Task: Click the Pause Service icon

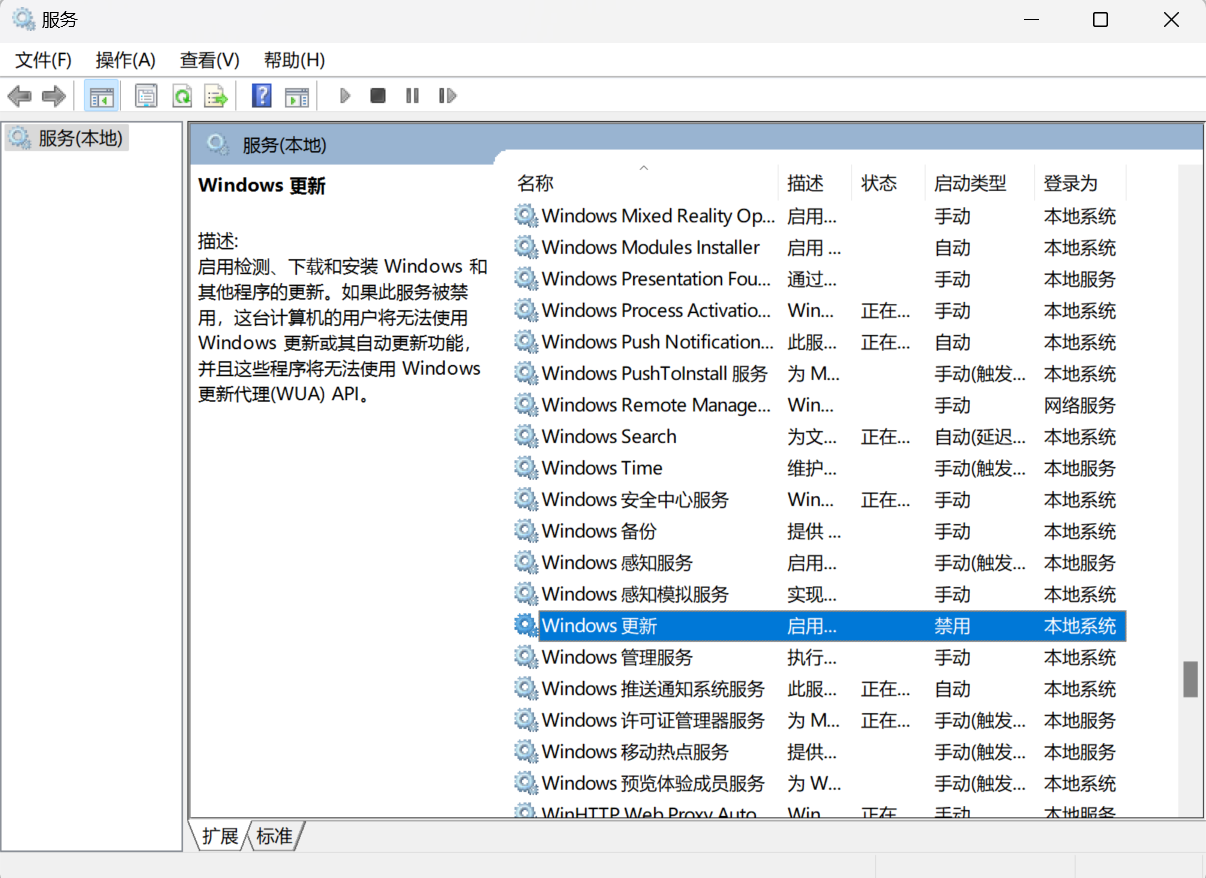Action: (x=412, y=96)
